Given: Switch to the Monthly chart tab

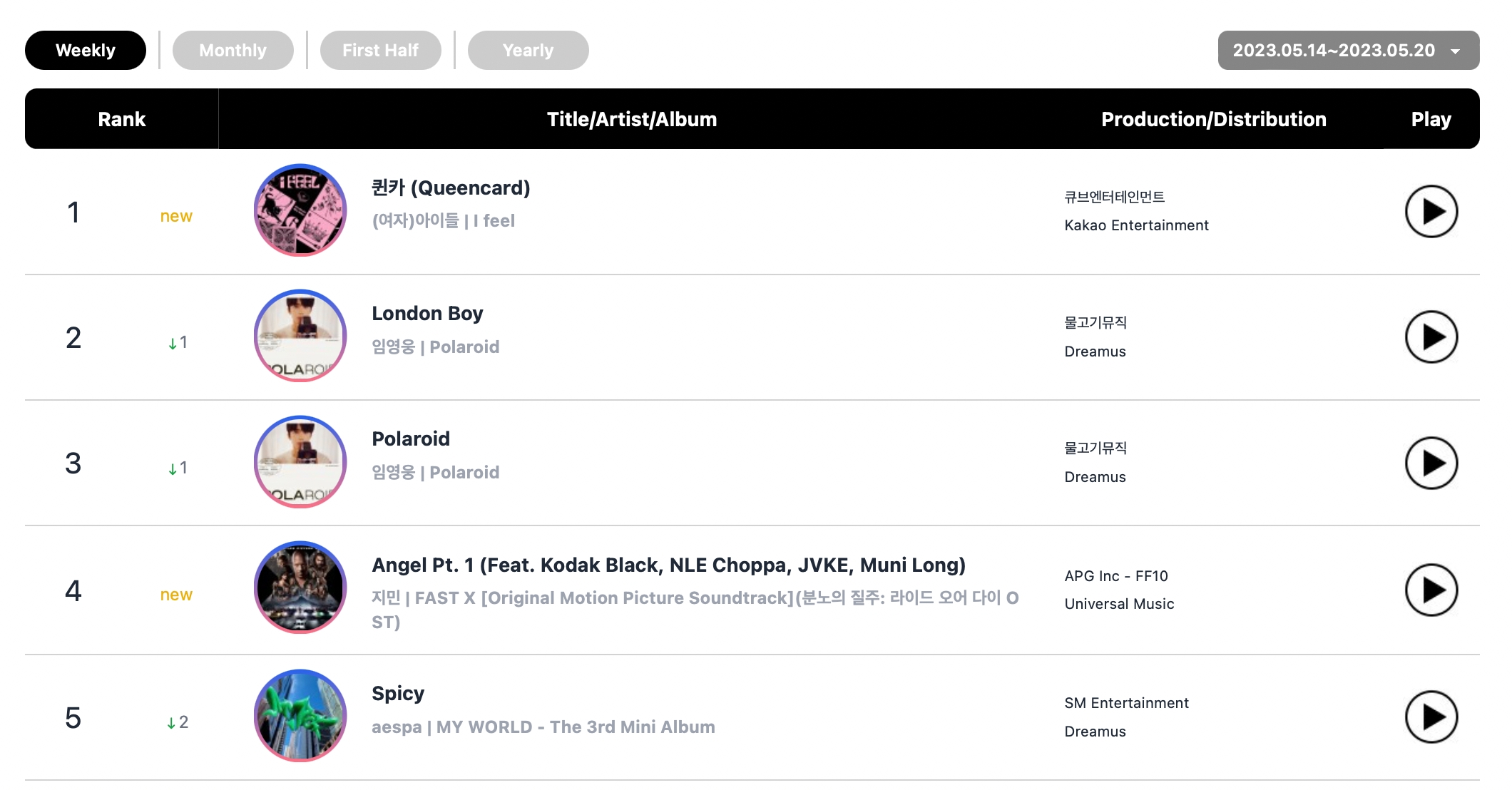Looking at the screenshot, I should pyautogui.click(x=233, y=51).
